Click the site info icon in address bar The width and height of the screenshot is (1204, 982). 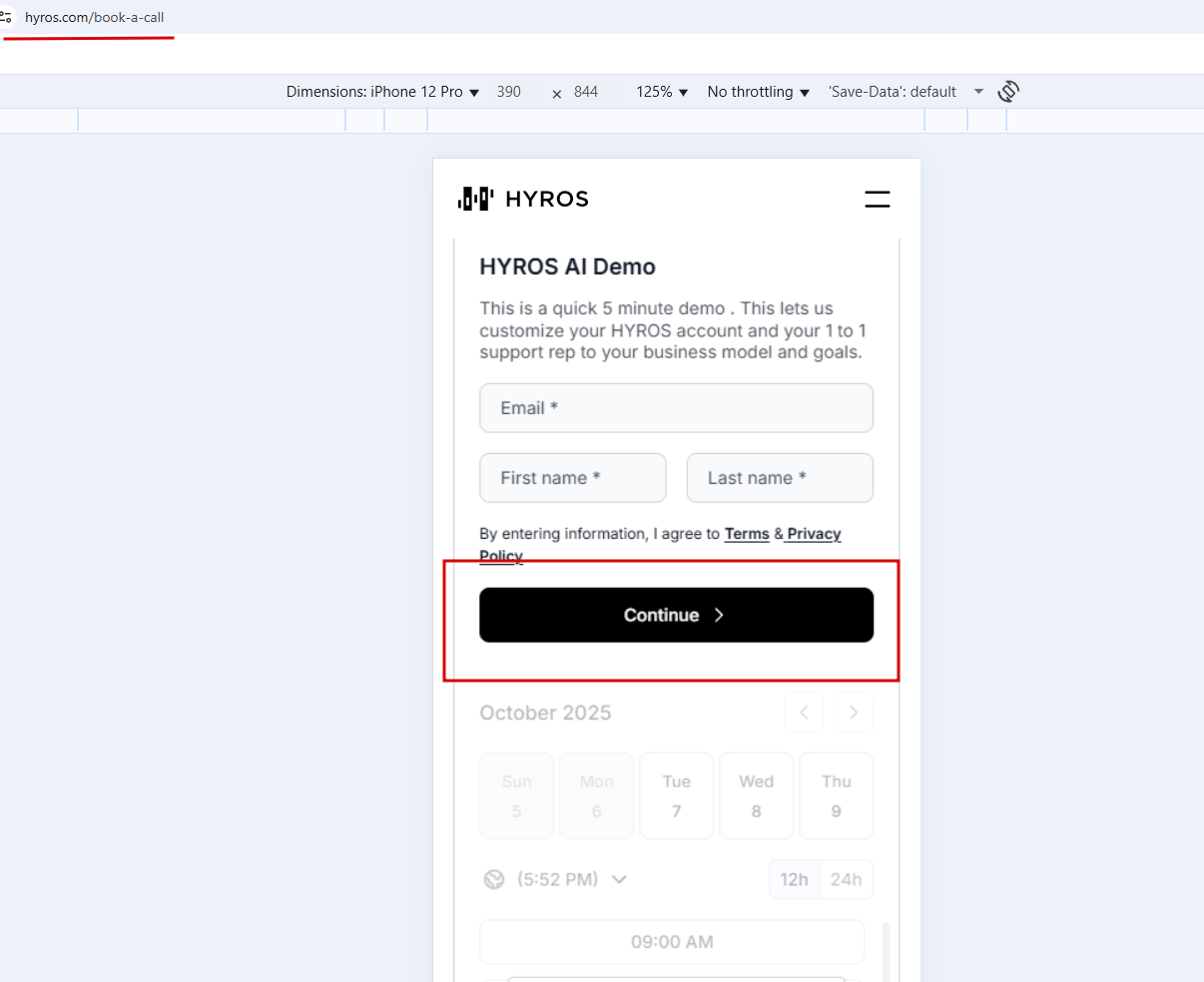tap(6, 17)
